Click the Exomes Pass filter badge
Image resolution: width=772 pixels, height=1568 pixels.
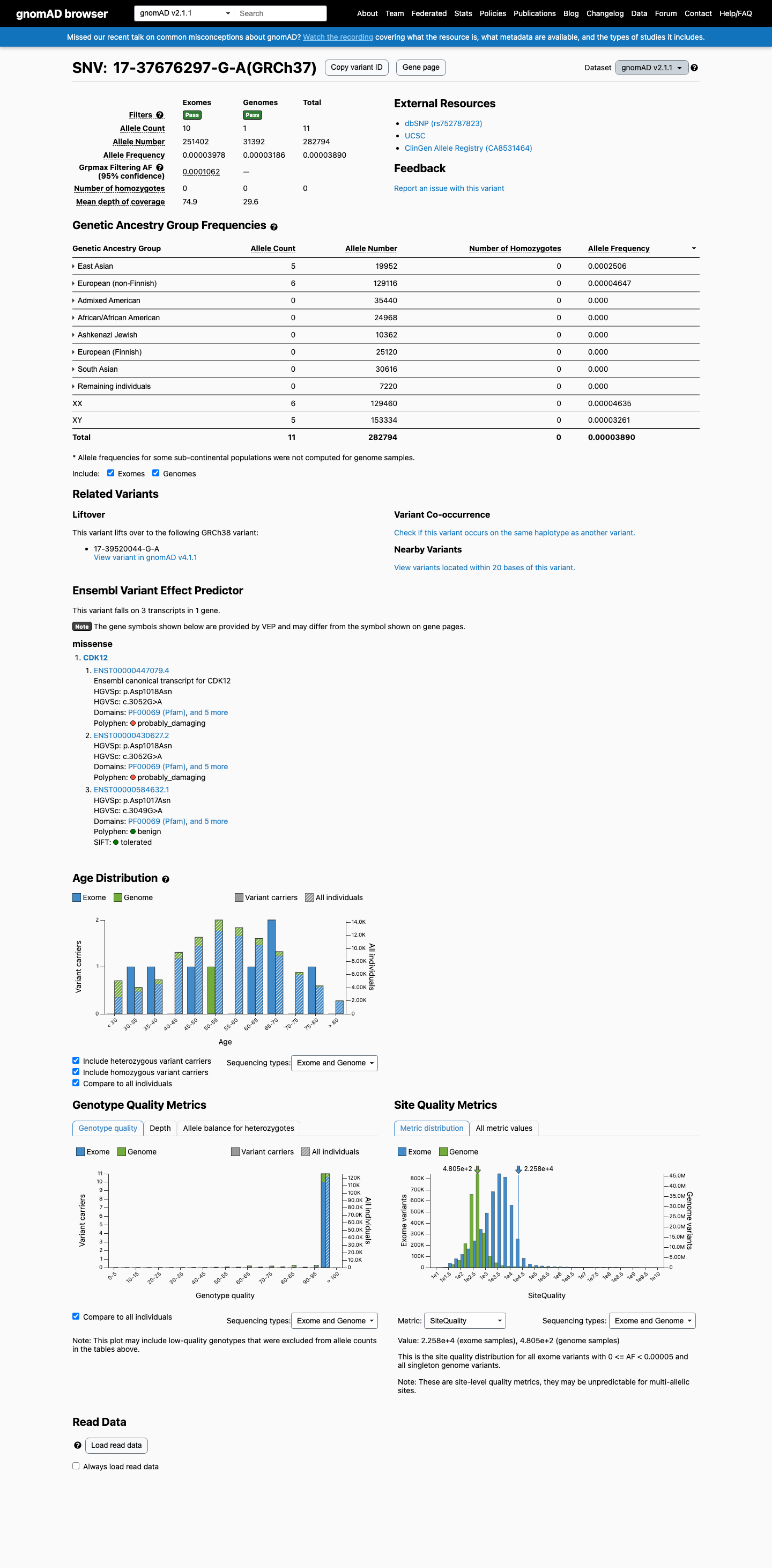(x=191, y=115)
